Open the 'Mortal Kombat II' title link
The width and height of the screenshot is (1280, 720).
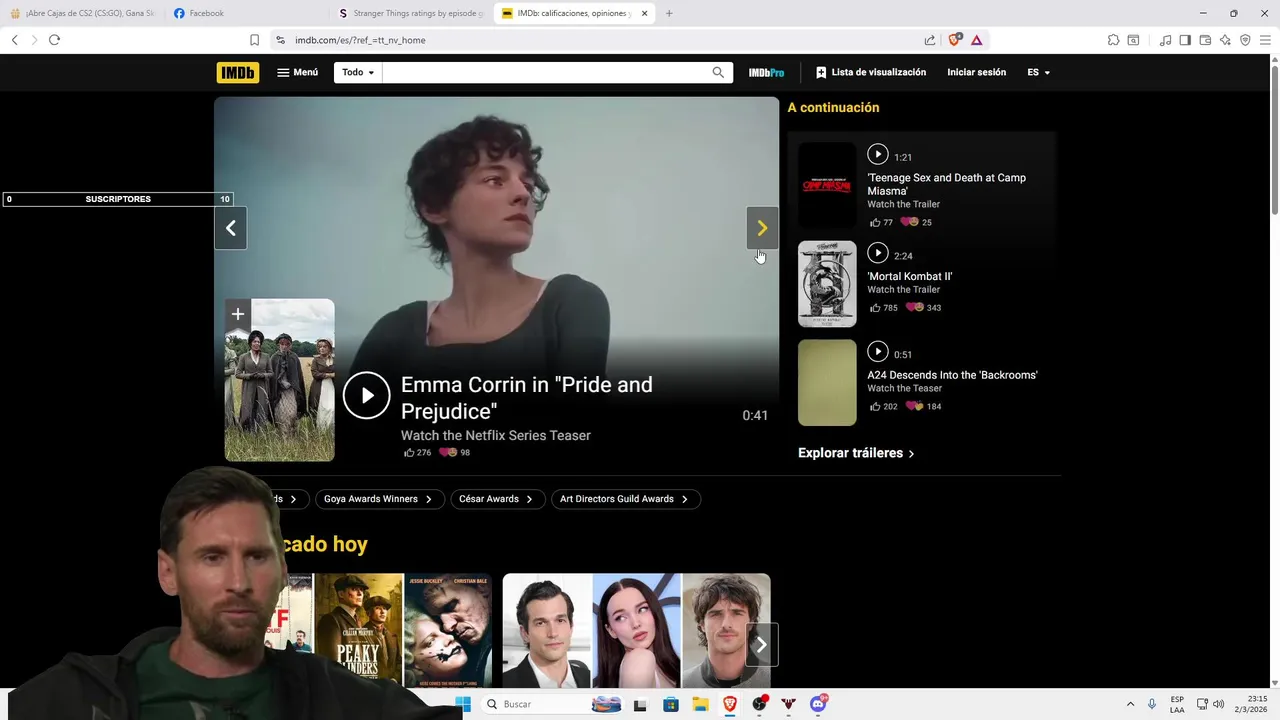point(909,276)
